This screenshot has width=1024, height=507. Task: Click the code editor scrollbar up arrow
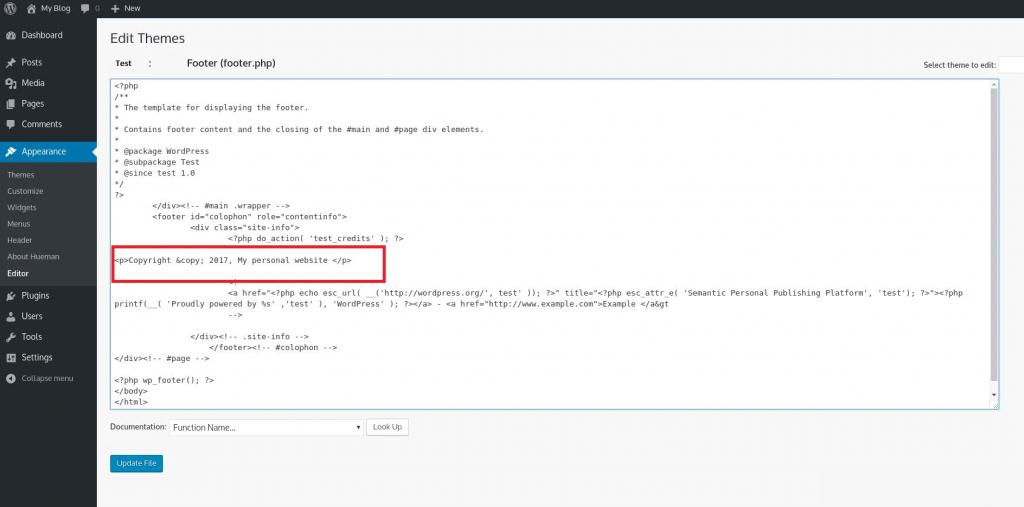coord(994,84)
